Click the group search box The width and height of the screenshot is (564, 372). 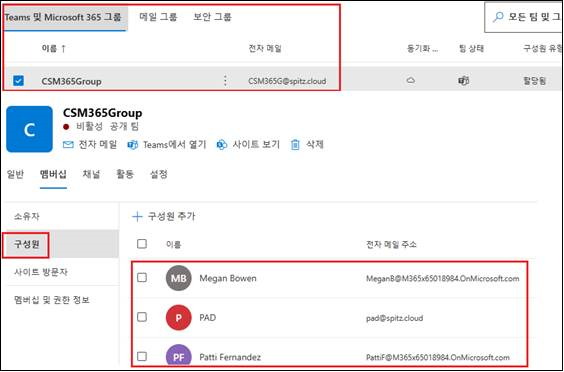point(524,17)
